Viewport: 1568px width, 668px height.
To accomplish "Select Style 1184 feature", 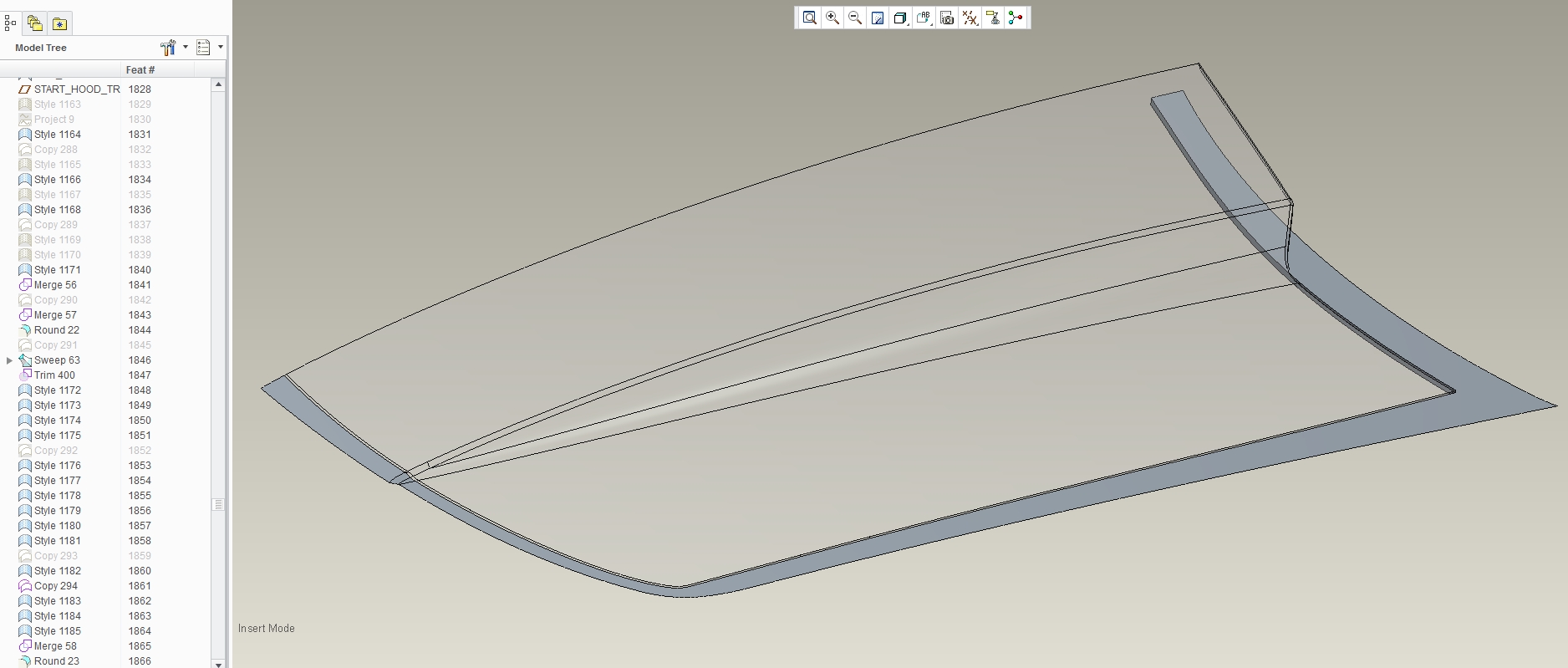I will (58, 616).
